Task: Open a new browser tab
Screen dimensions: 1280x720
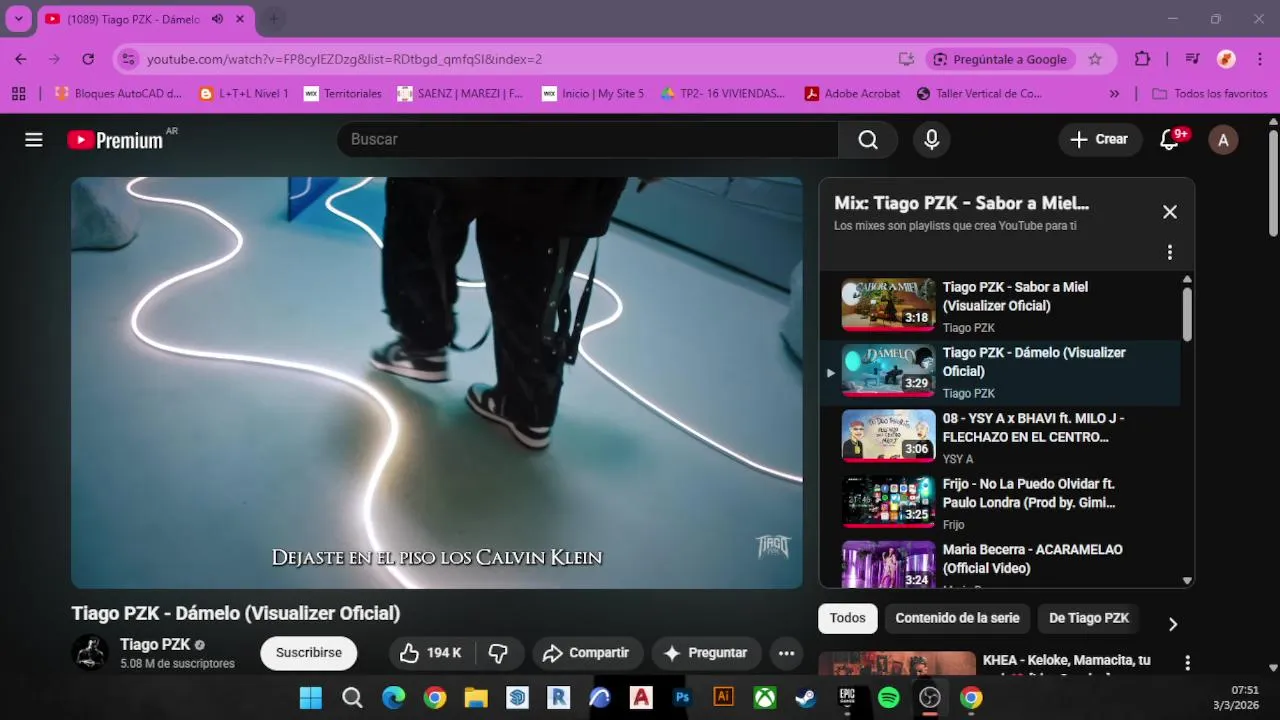Action: 273,19
